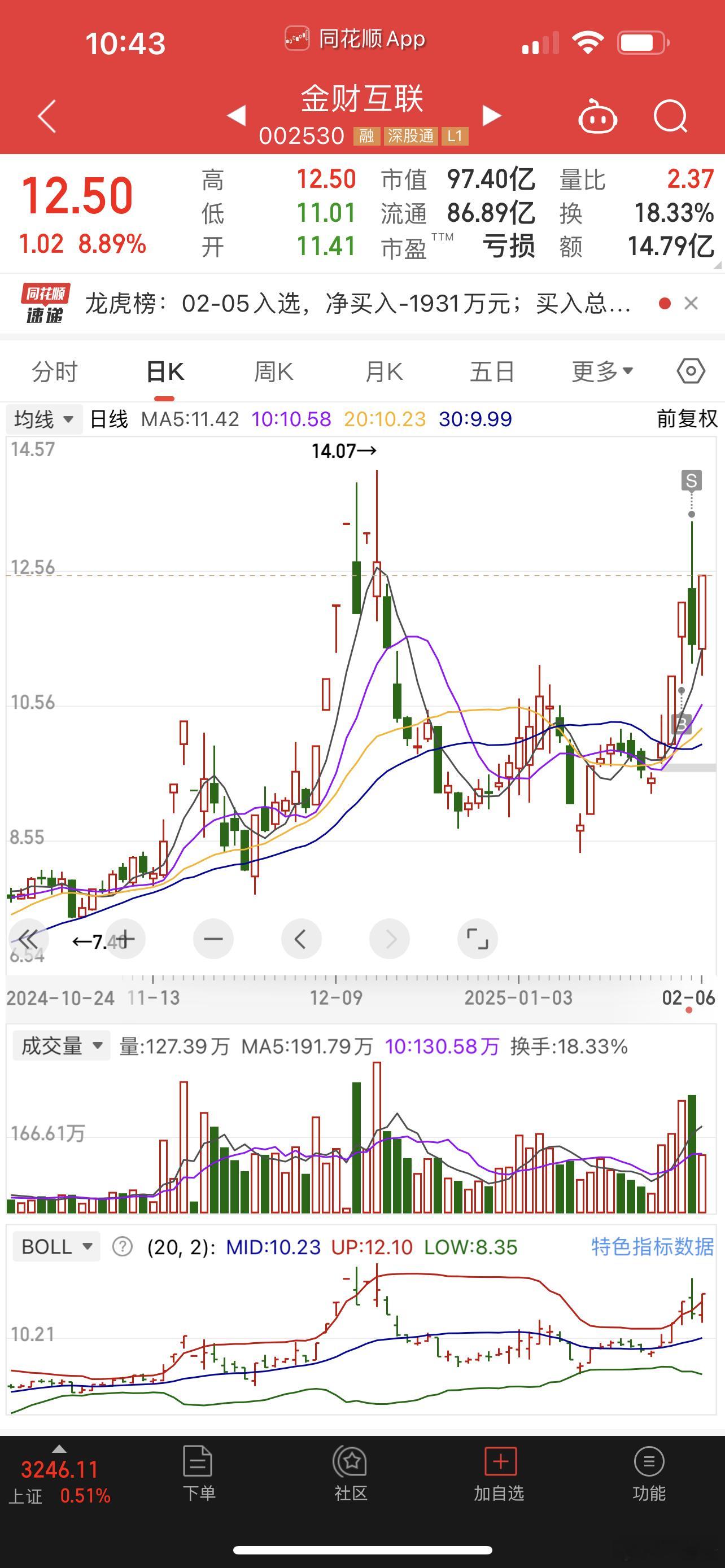The height and width of the screenshot is (1568, 725).
Task: Open 特色指标数据 link
Action: [x=652, y=1247]
